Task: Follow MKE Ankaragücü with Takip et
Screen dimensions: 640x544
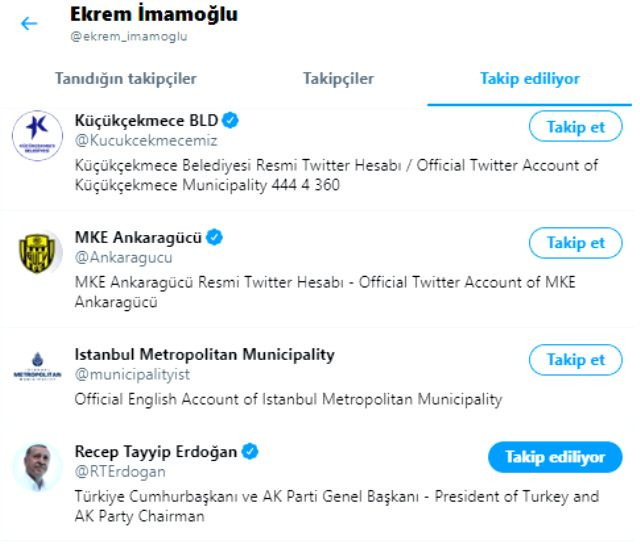Action: click(576, 243)
